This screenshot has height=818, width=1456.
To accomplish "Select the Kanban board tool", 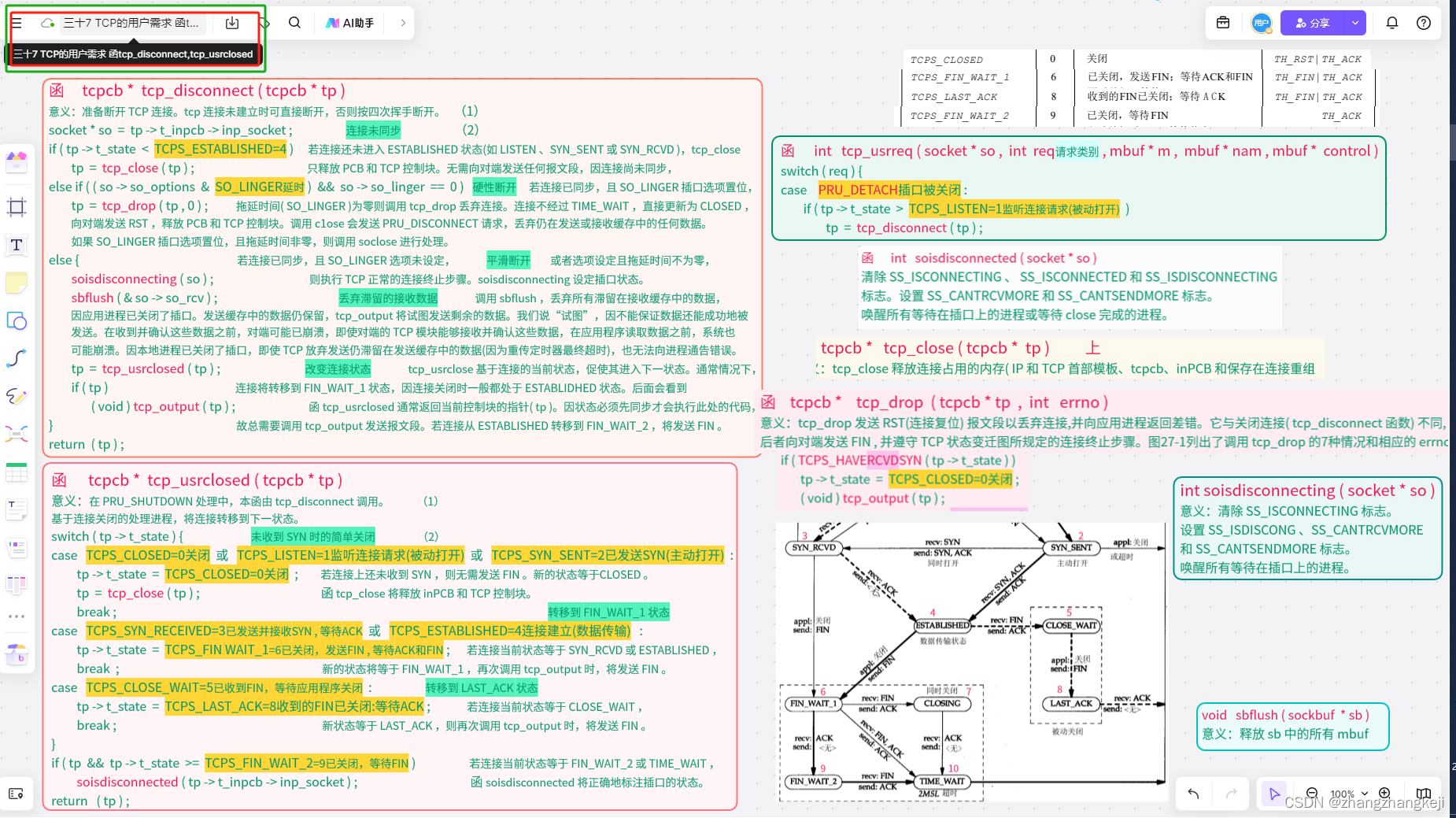I will coord(17,584).
